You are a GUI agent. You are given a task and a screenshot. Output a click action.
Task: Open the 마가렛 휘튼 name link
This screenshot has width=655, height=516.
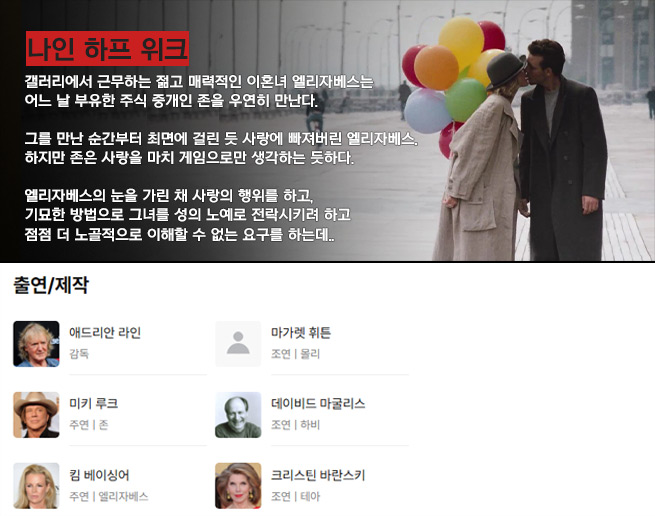tap(301, 333)
